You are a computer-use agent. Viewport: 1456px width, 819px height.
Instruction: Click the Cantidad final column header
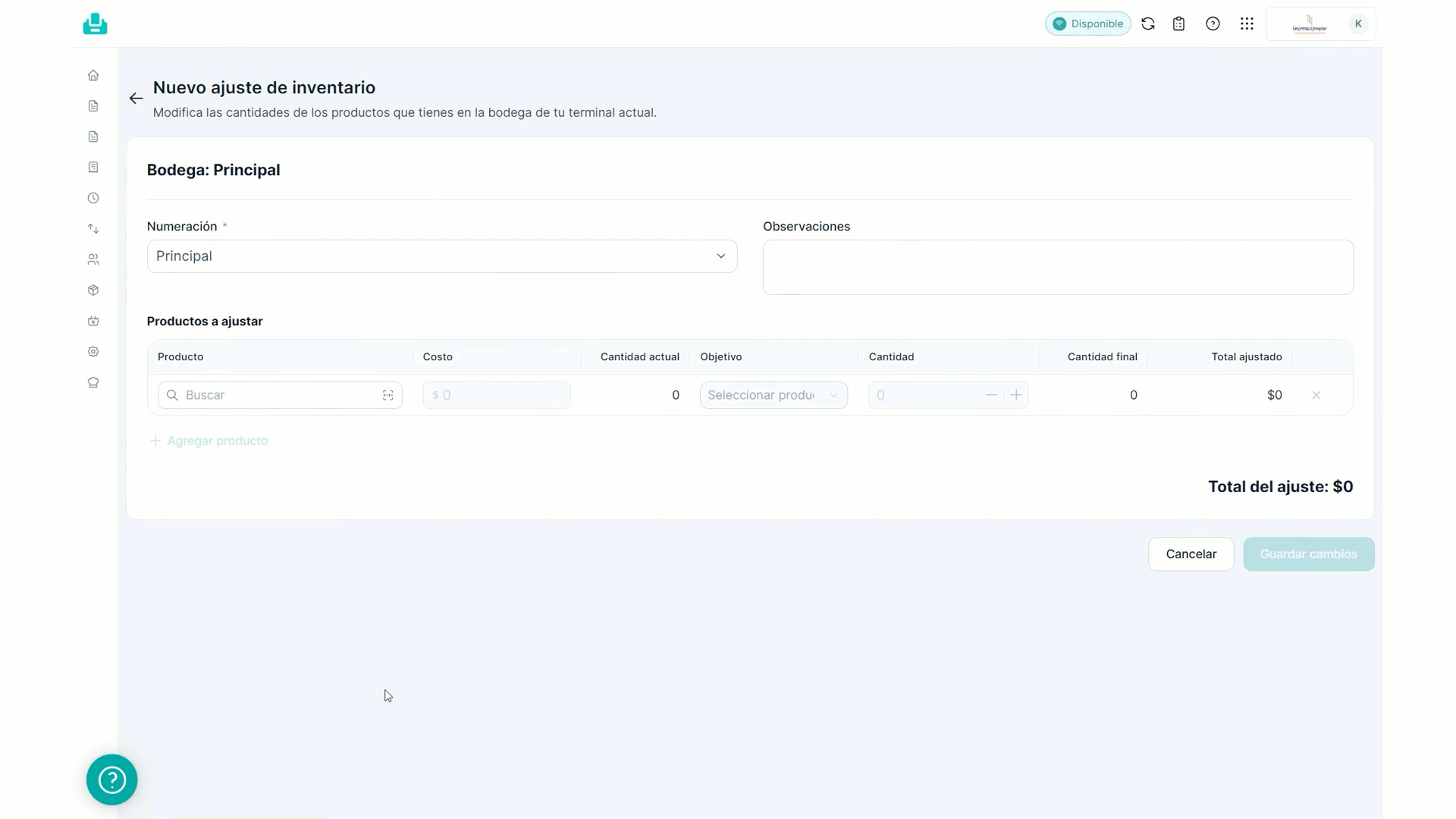click(x=1103, y=356)
